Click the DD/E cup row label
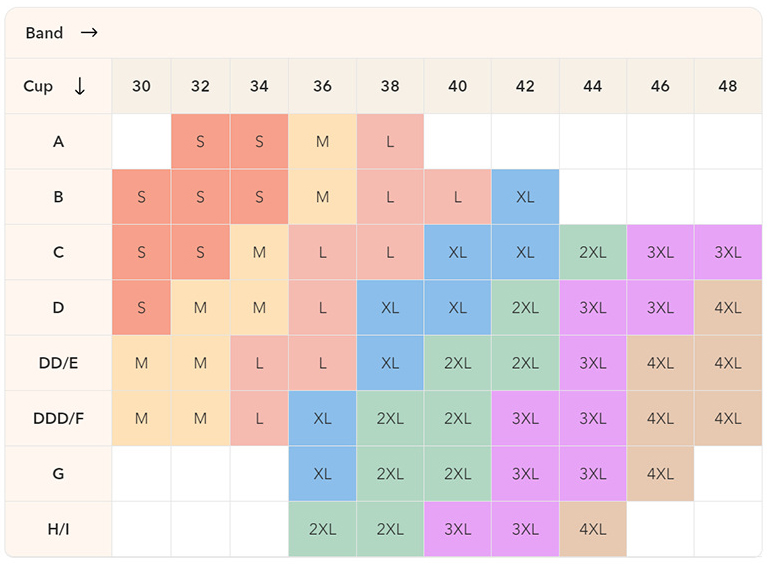This screenshot has height=564, width=768. (x=58, y=363)
